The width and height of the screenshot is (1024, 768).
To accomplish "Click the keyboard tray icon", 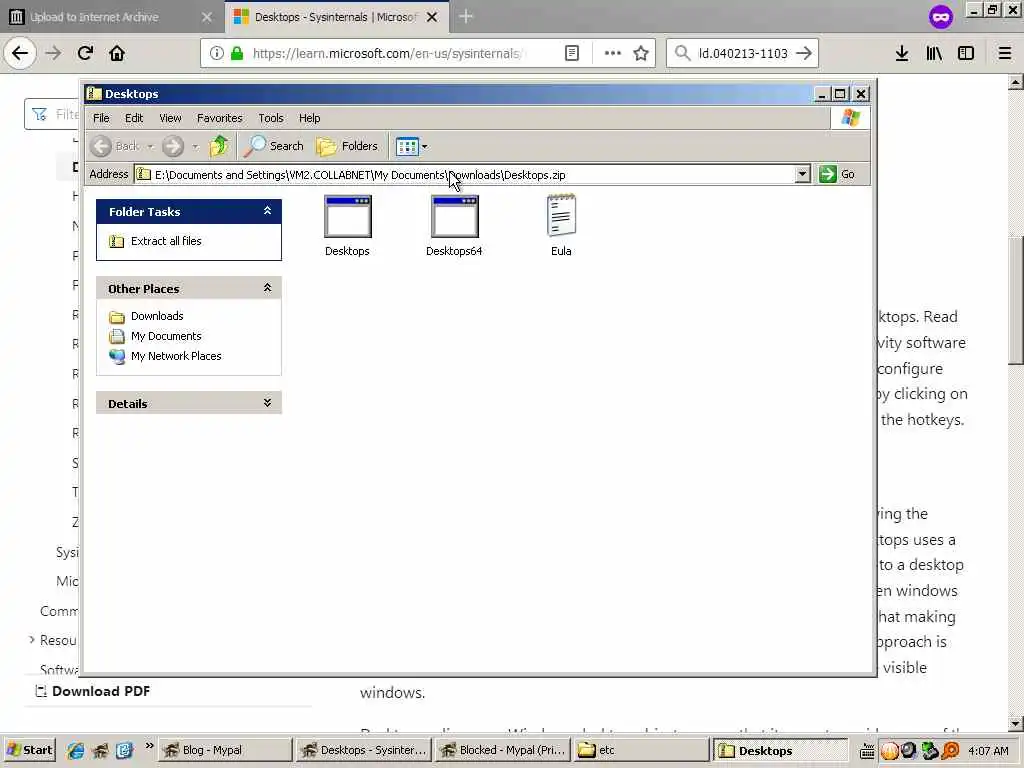I will [867, 751].
